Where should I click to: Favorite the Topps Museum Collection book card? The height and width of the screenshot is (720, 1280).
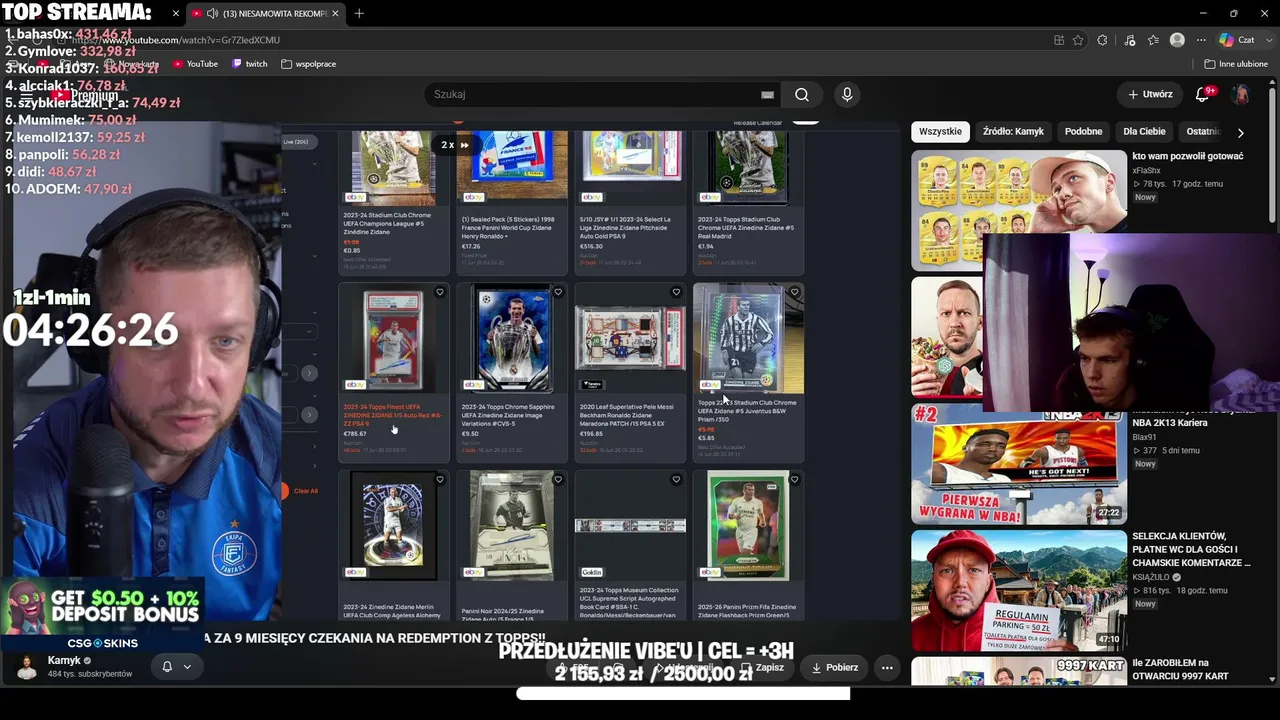676,480
